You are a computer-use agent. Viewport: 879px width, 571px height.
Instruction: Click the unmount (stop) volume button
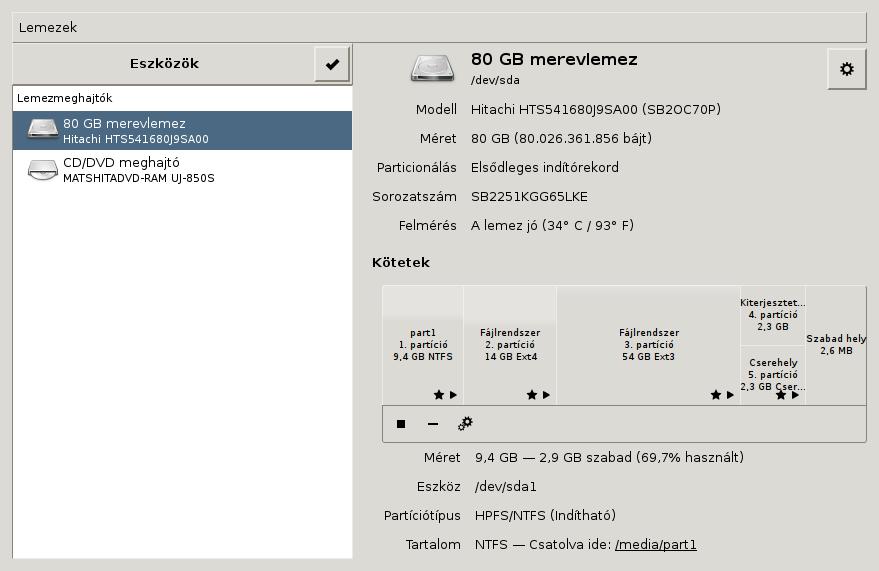[x=401, y=424]
